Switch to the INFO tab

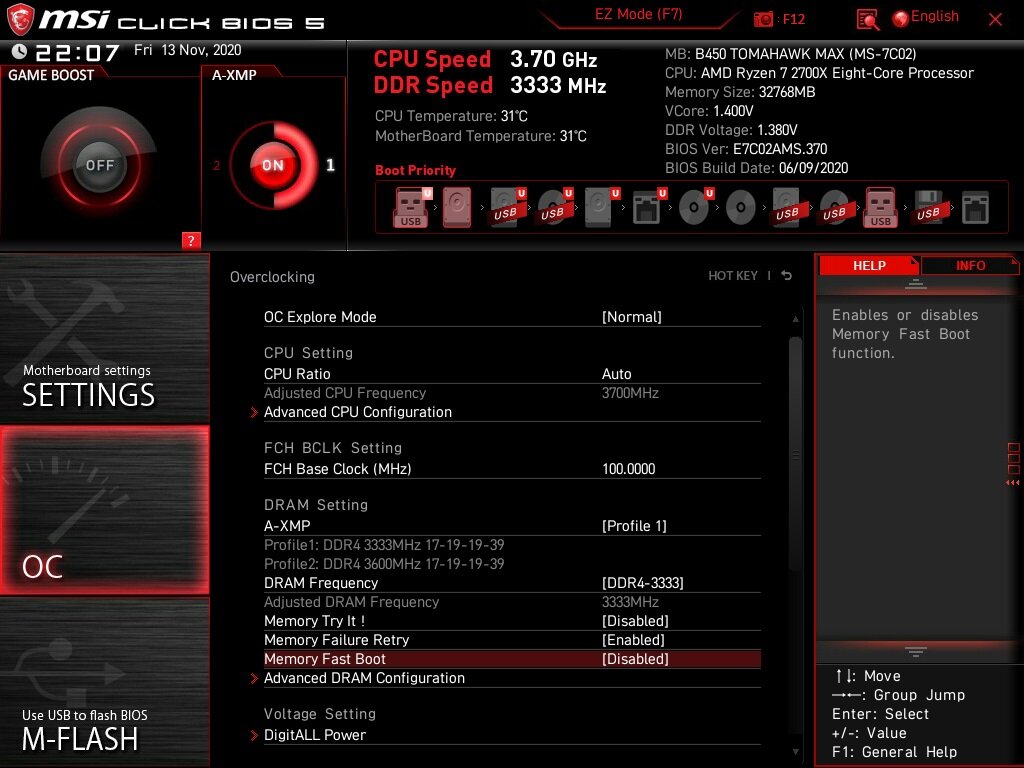click(970, 265)
